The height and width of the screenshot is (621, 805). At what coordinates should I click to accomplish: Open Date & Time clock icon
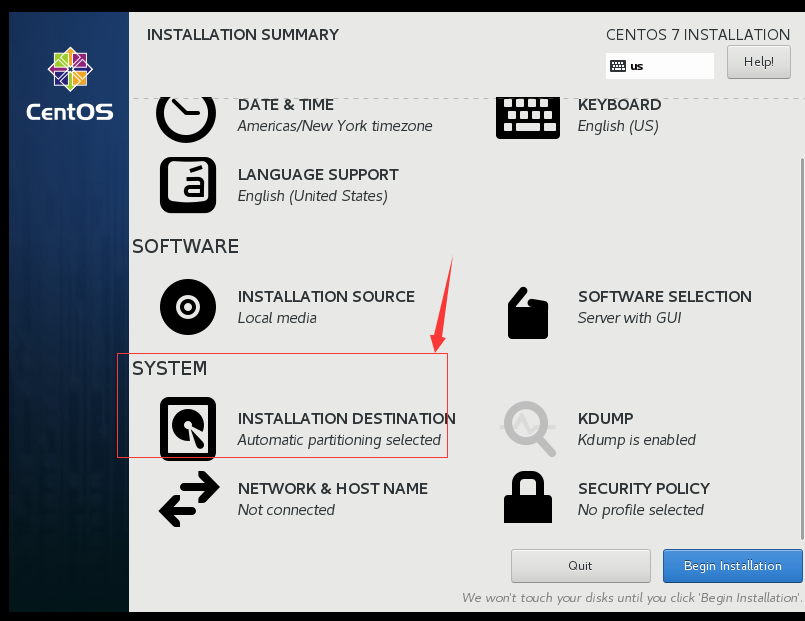click(x=186, y=119)
